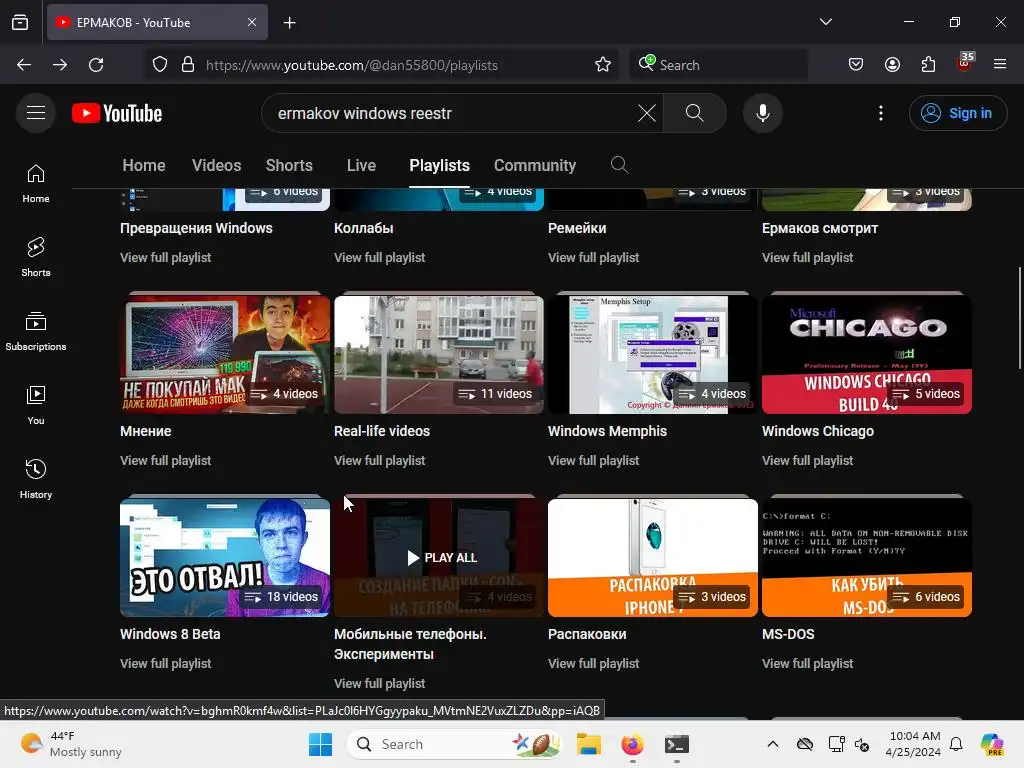Open YouTube settings three-dot menu
Screen dimensions: 1024x768
[881, 113]
